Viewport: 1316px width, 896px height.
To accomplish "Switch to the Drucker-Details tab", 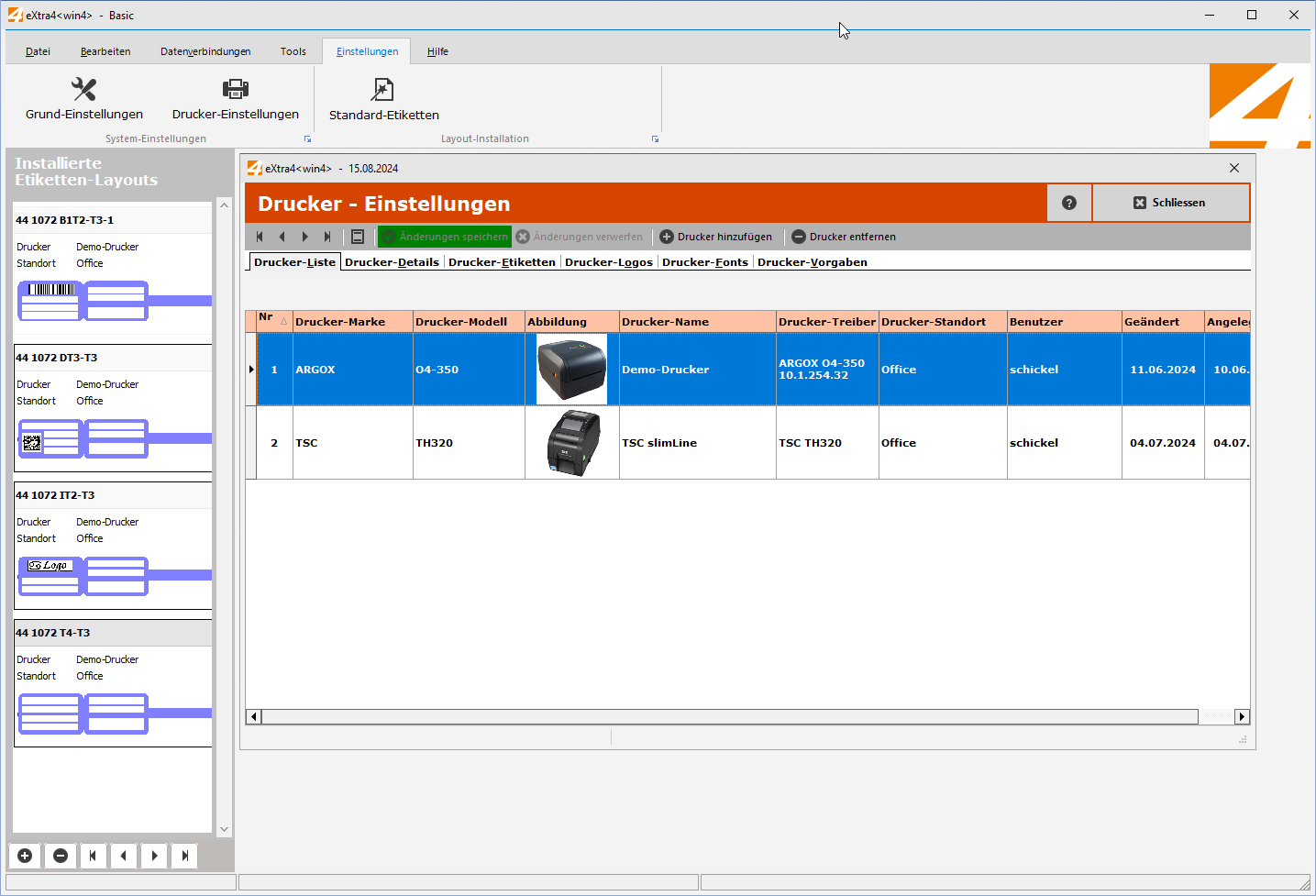I will 392,262.
